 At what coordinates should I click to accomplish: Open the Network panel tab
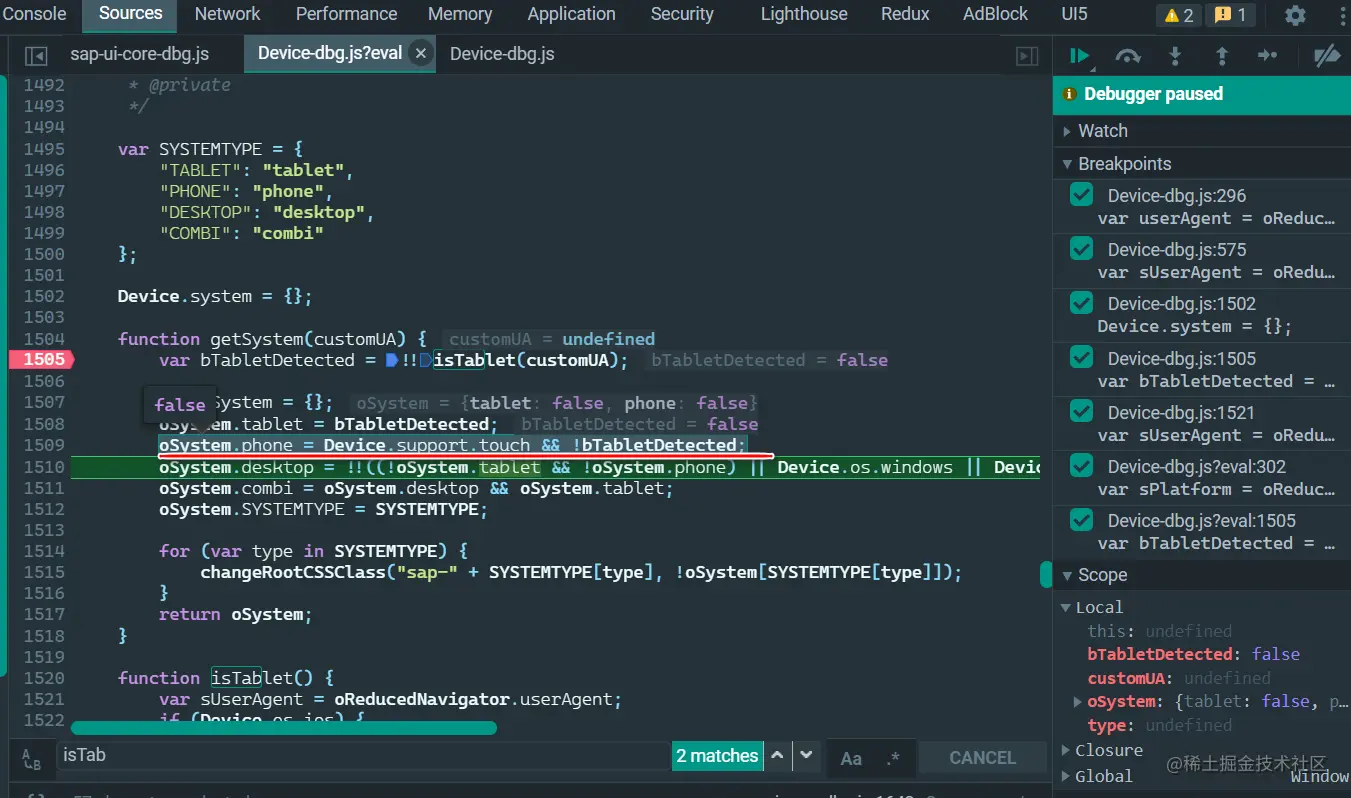(227, 14)
